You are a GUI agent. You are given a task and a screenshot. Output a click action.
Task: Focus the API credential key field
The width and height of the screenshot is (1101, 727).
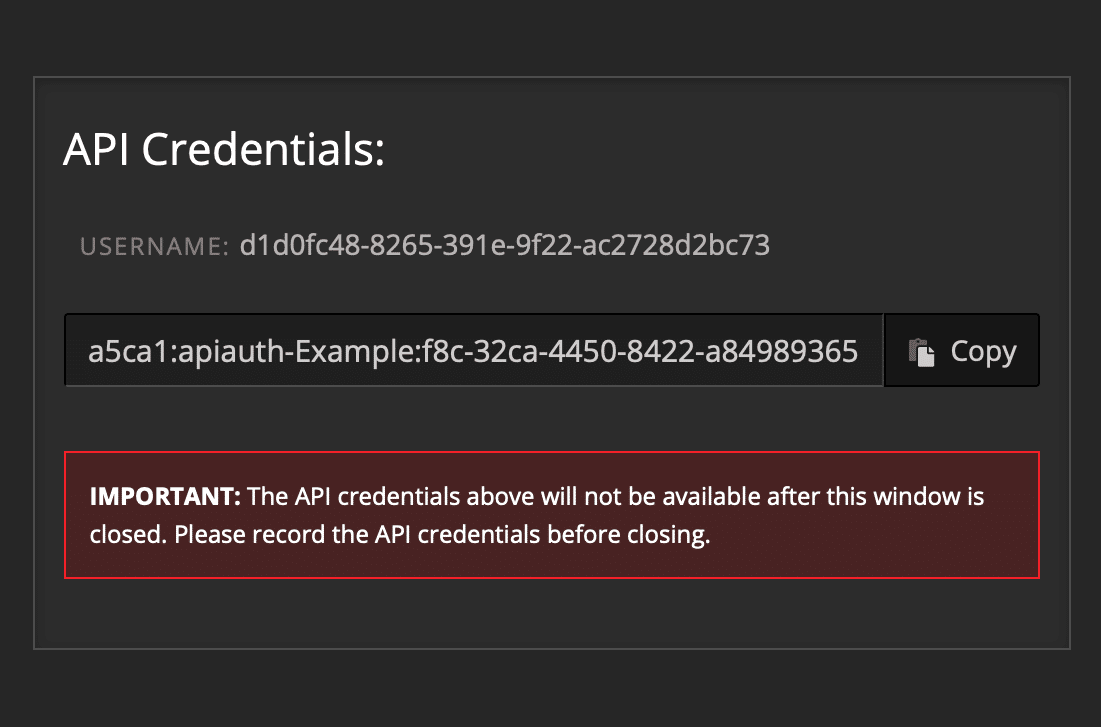(473, 351)
